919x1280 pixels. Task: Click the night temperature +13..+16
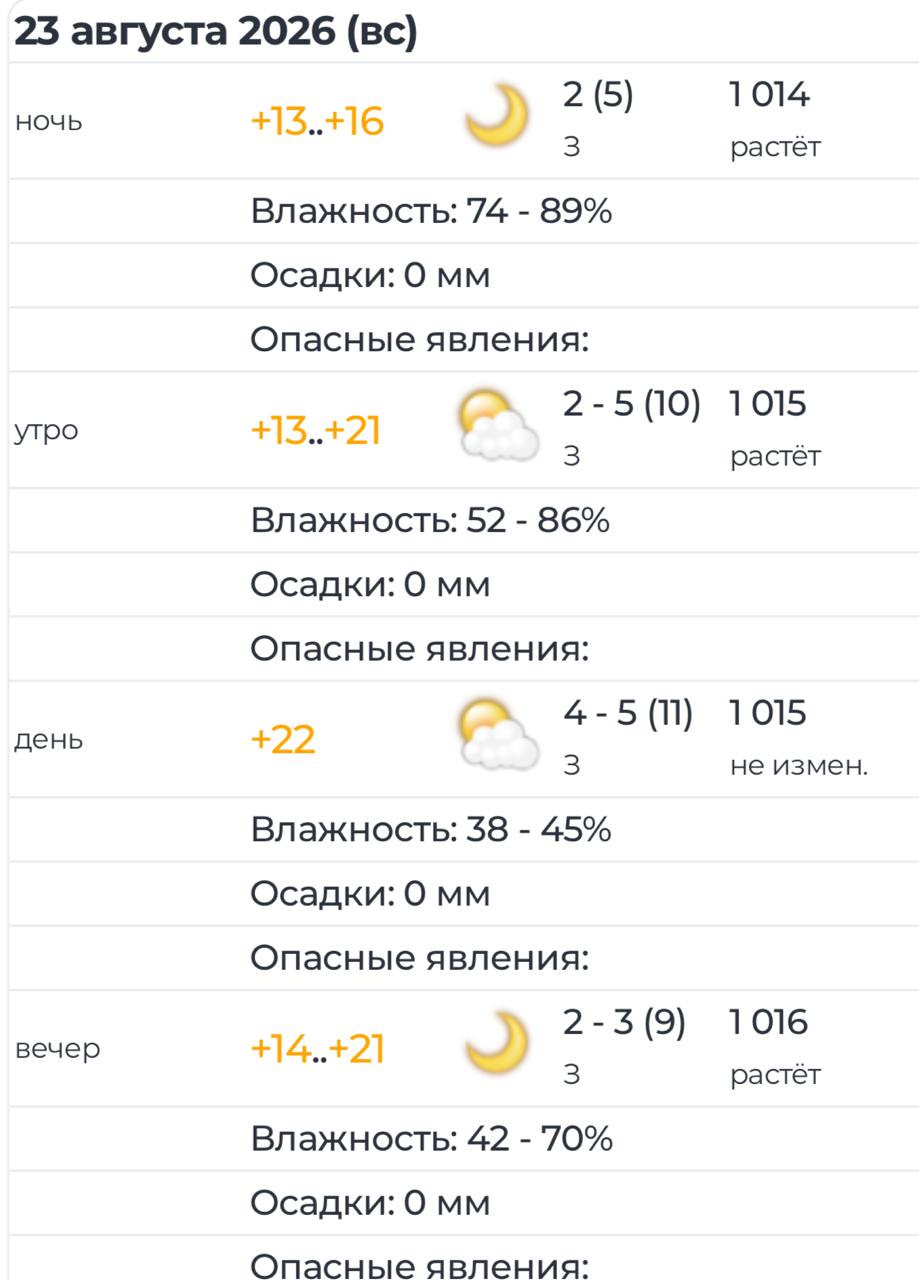316,122
